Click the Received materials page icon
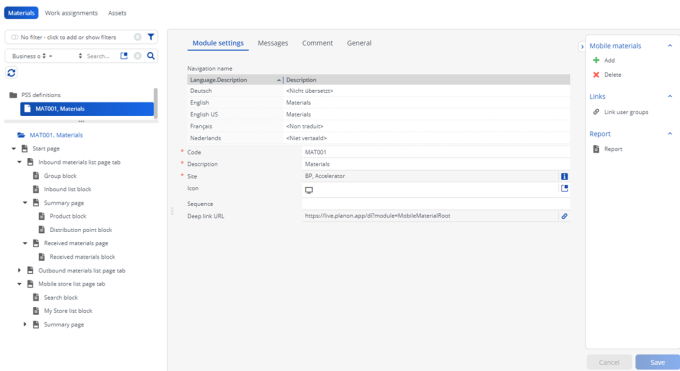The image size is (680, 371). coord(36,243)
